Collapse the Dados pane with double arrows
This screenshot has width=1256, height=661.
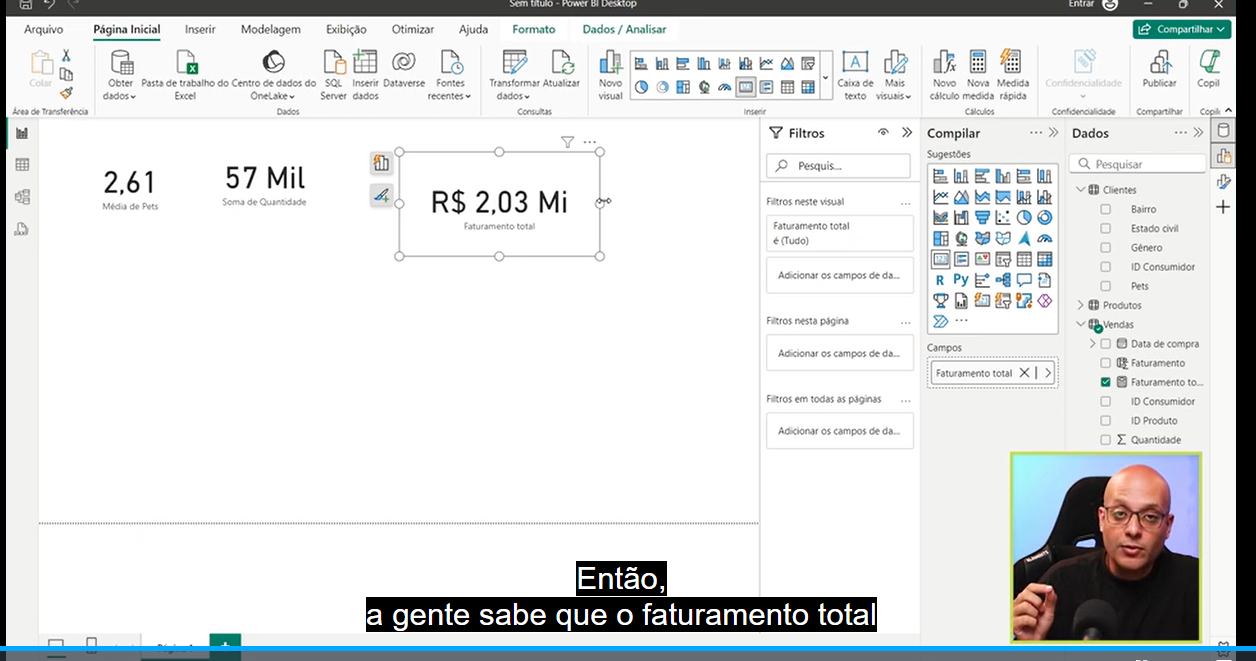pyautogui.click(x=1197, y=132)
